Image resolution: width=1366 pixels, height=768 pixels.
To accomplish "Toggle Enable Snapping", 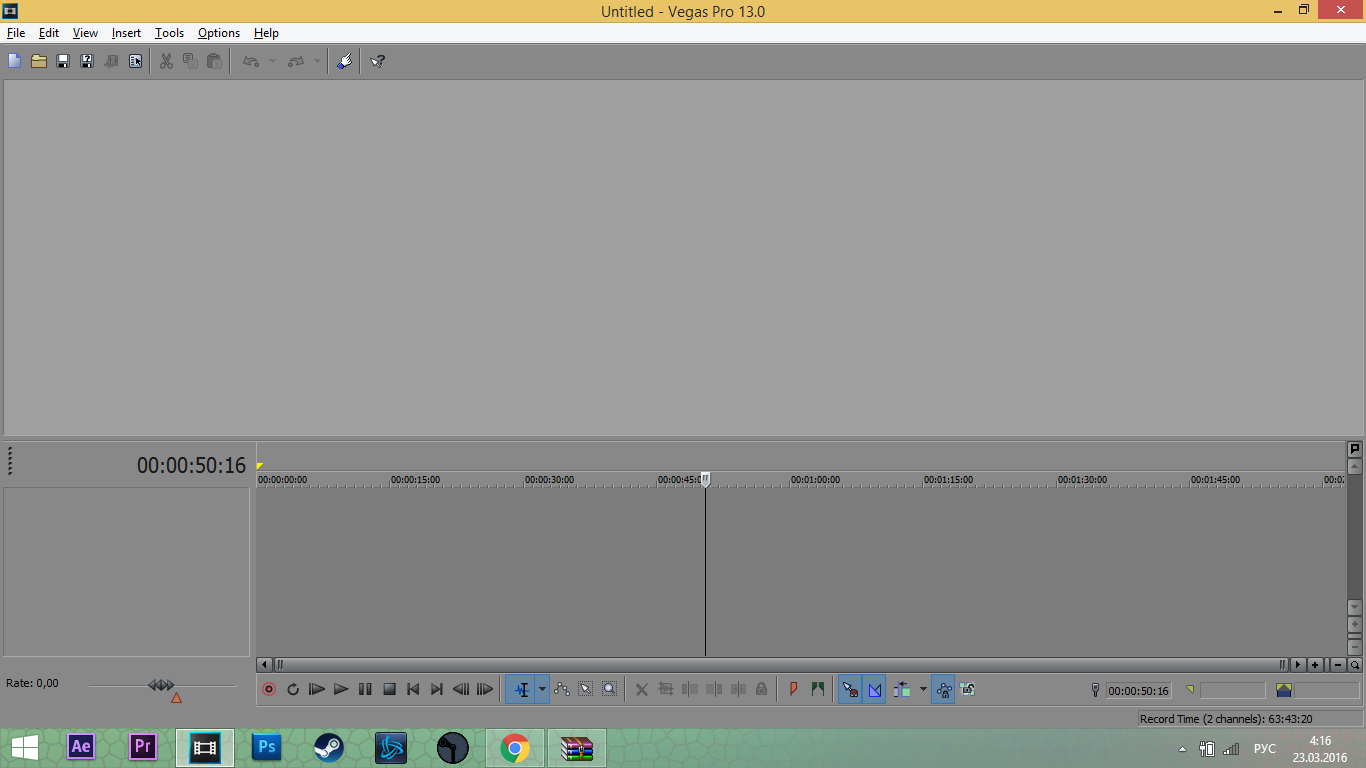I will [x=850, y=689].
